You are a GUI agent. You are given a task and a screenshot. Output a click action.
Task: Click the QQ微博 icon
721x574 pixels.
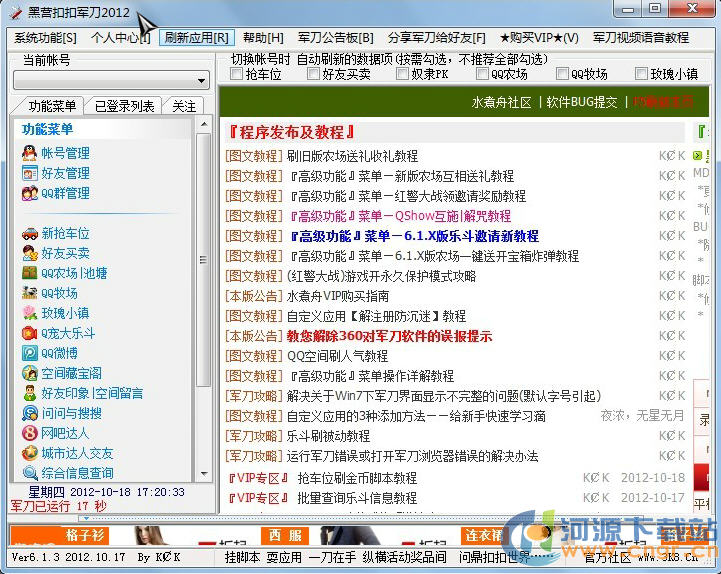(x=30, y=353)
